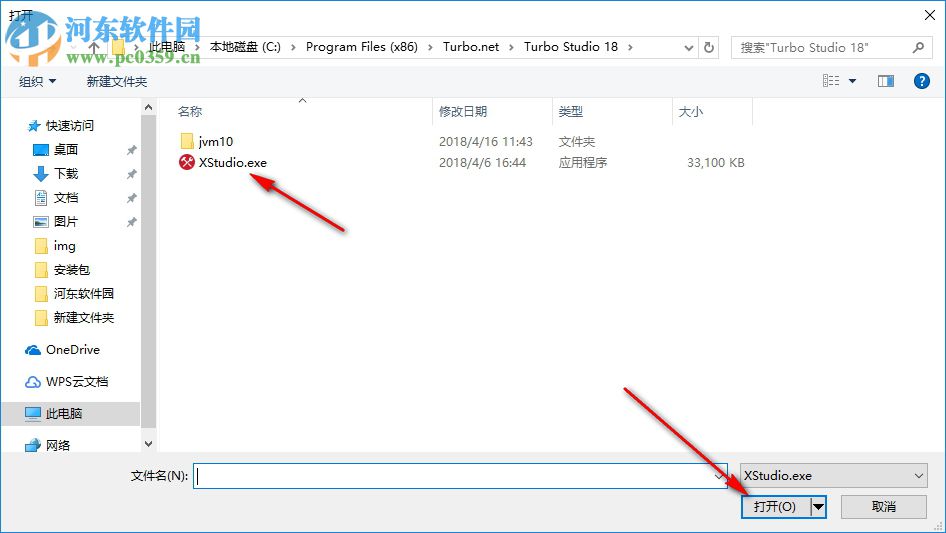Go up one folder level arrow
This screenshot has width=946, height=533.
[94, 47]
